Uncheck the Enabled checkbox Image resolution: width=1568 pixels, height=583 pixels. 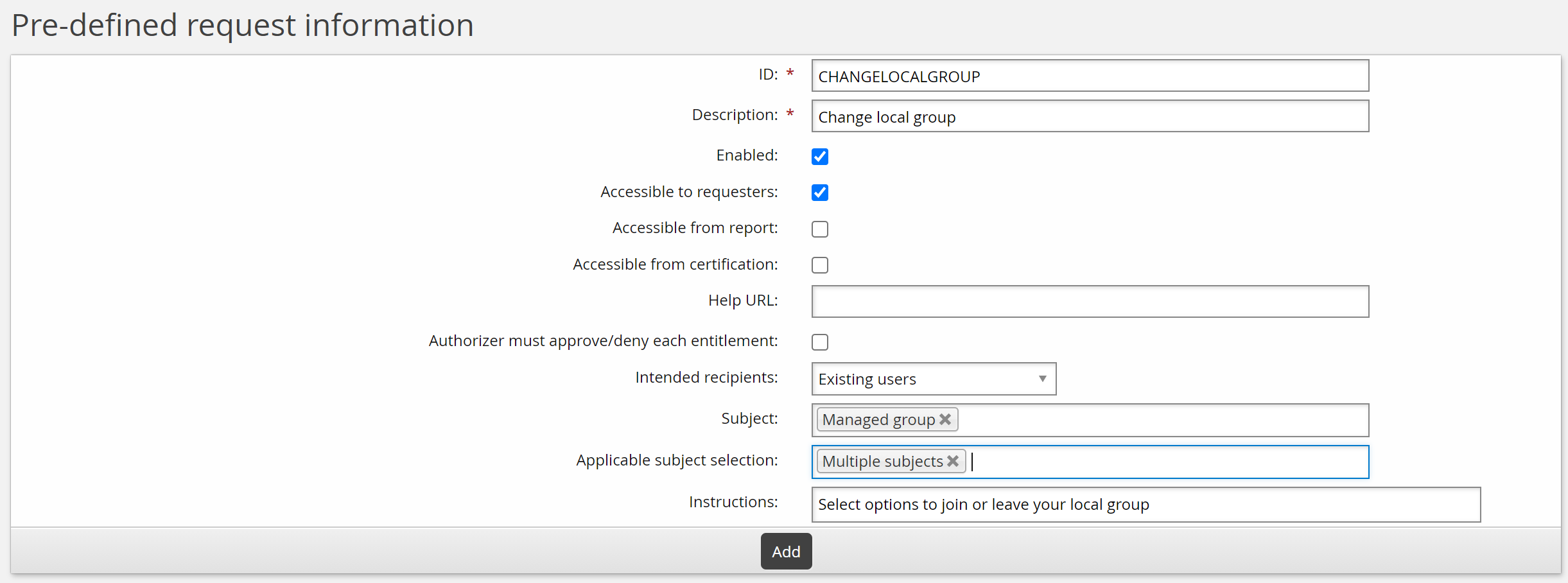click(820, 157)
